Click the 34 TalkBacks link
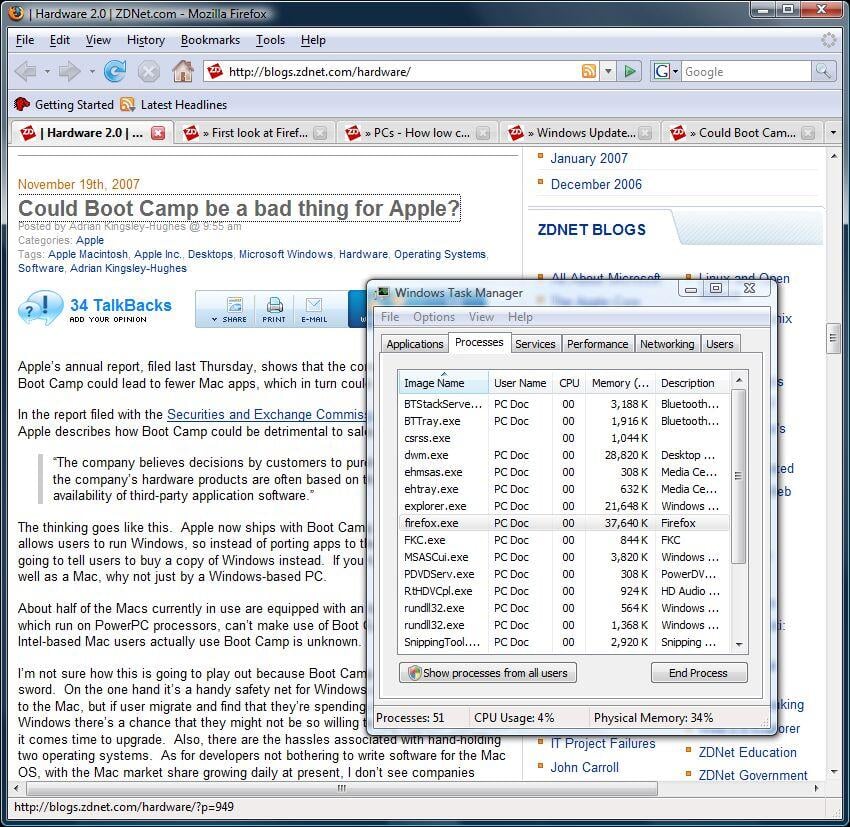Viewport: 850px width, 827px height. (120, 305)
